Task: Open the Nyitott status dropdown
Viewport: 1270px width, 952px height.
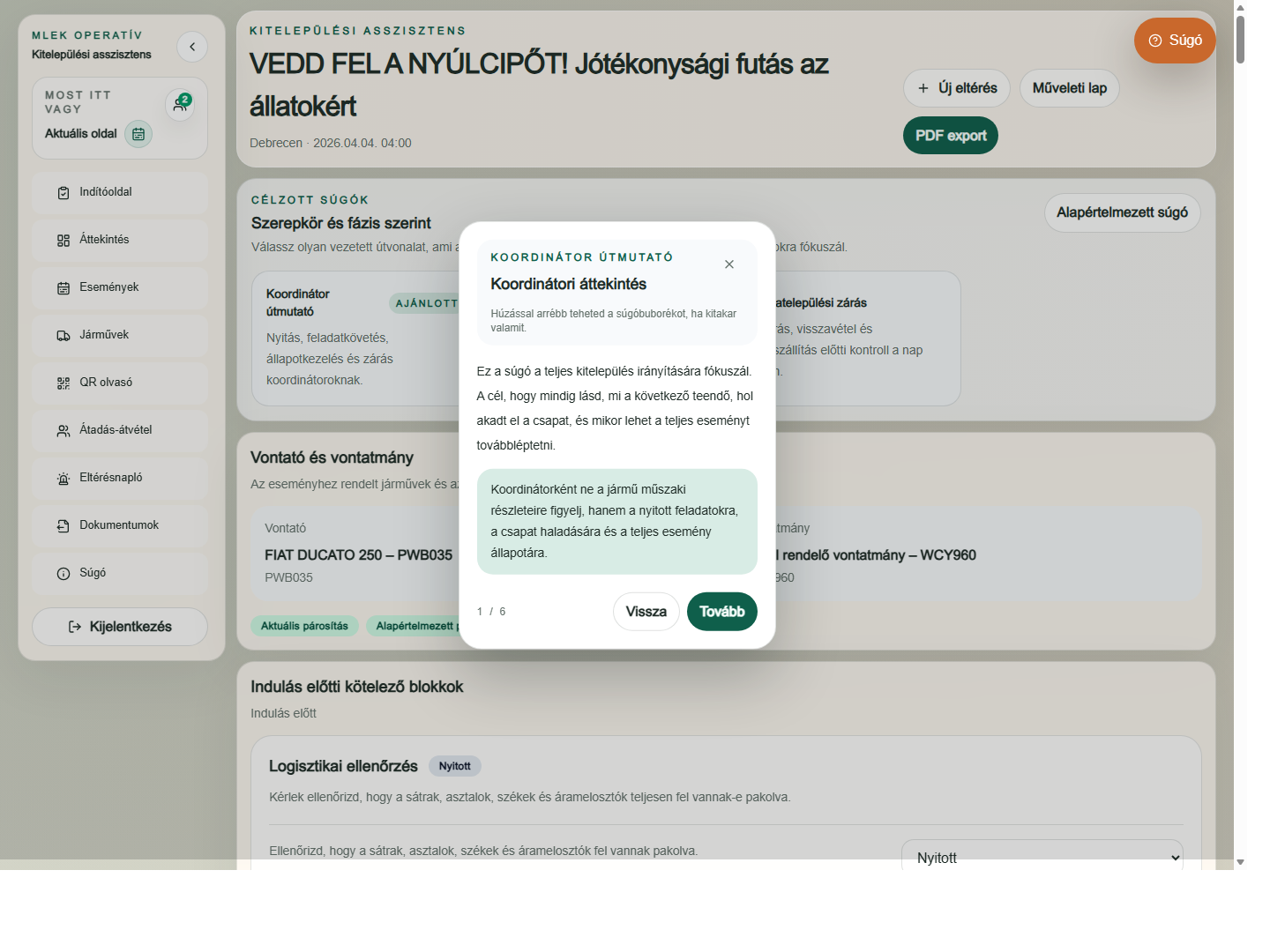Action: [1042, 856]
